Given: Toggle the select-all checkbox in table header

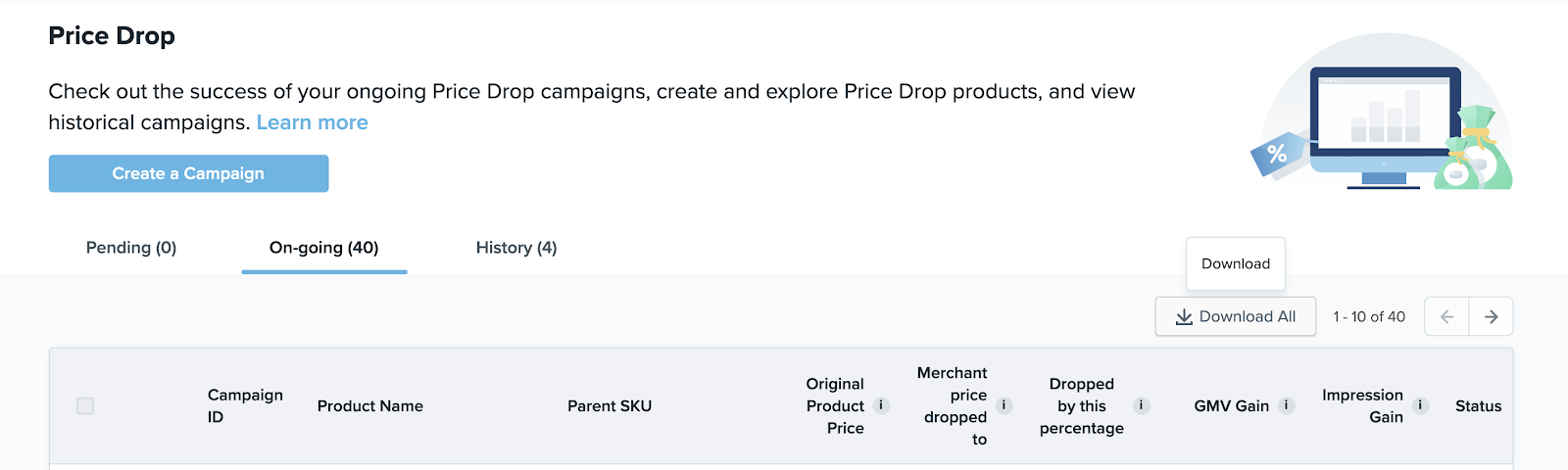Looking at the screenshot, I should (85, 405).
